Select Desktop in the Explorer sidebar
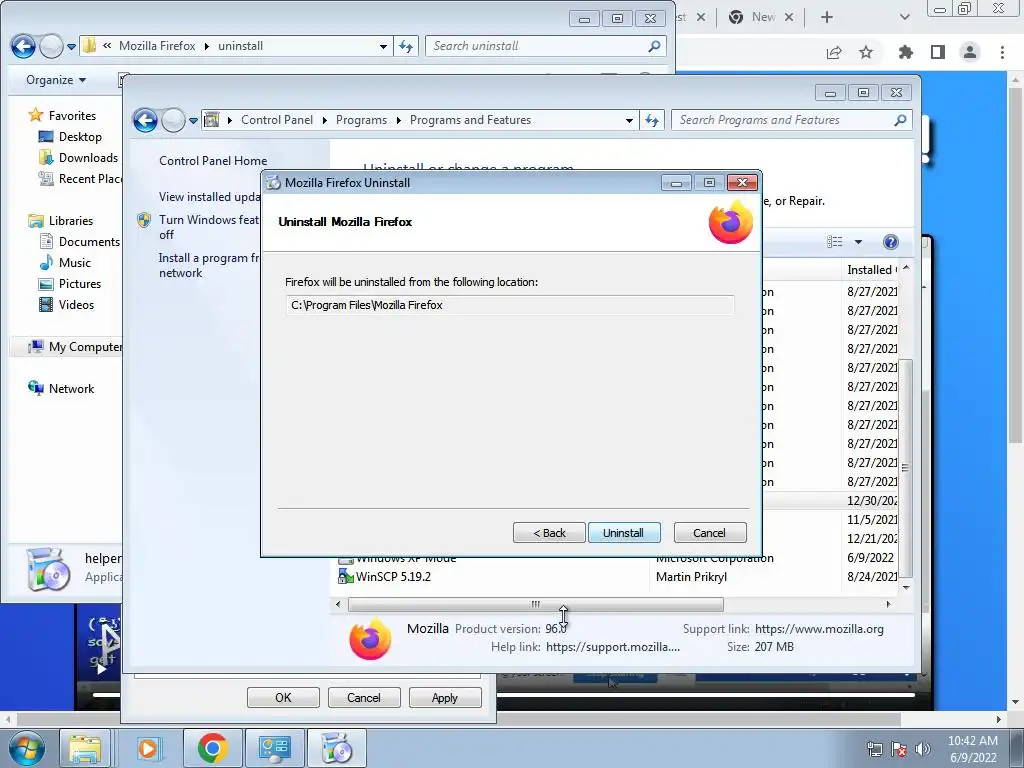Viewport: 1024px width, 768px height. tap(80, 136)
